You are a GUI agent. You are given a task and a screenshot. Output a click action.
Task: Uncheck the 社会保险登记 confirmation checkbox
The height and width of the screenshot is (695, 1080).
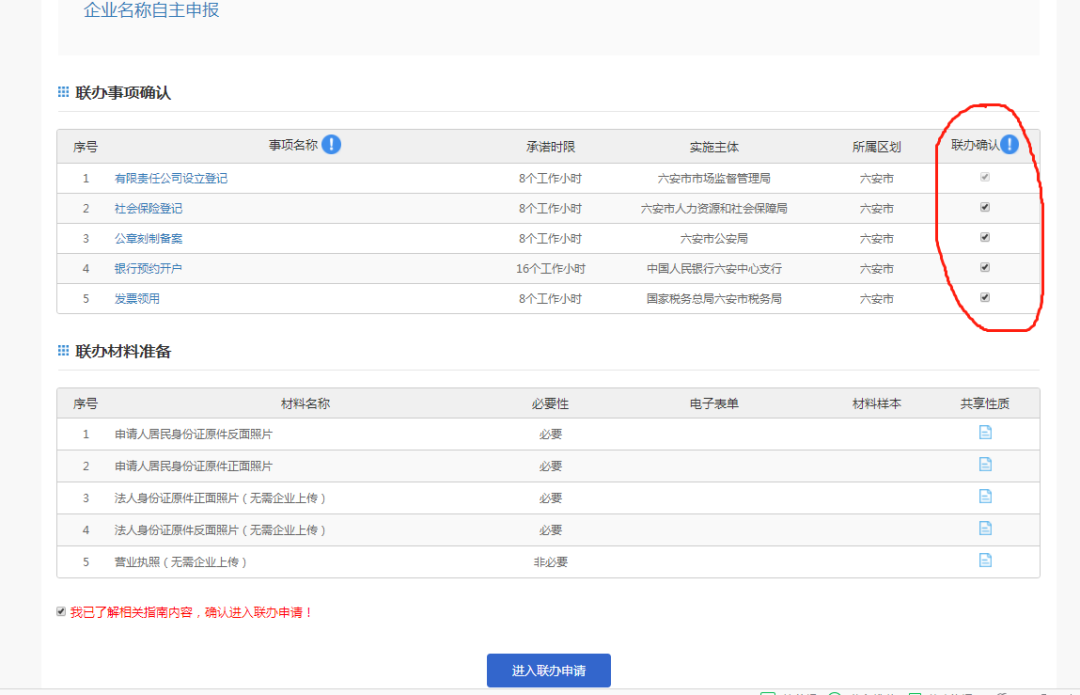(985, 208)
